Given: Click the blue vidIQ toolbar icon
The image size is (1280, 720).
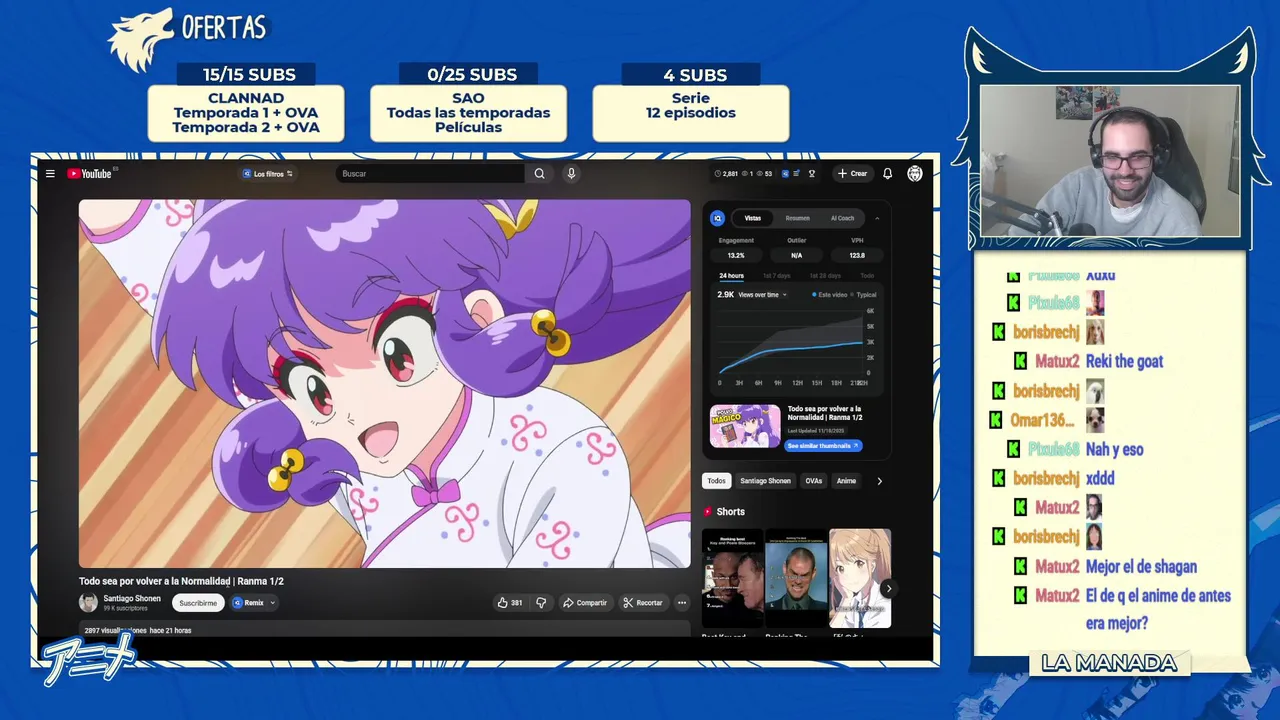Looking at the screenshot, I should pyautogui.click(x=785, y=173).
